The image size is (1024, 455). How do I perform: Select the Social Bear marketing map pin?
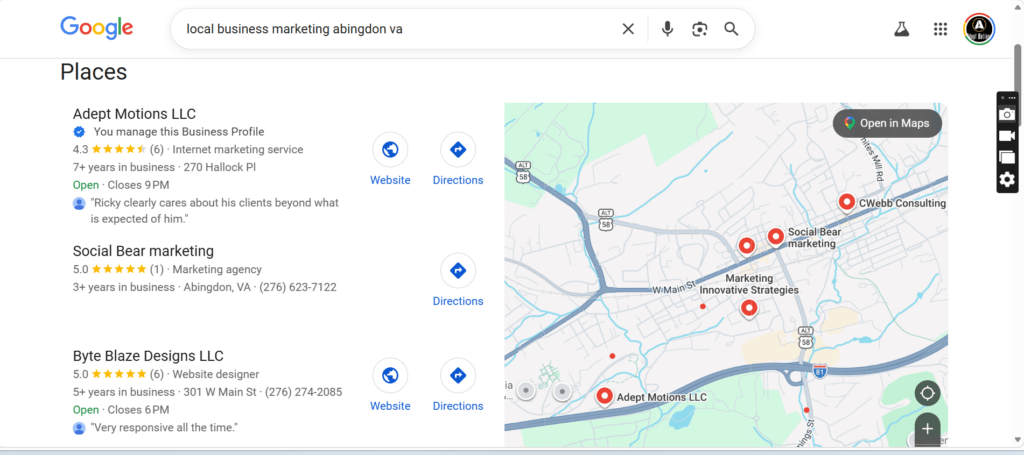775,237
